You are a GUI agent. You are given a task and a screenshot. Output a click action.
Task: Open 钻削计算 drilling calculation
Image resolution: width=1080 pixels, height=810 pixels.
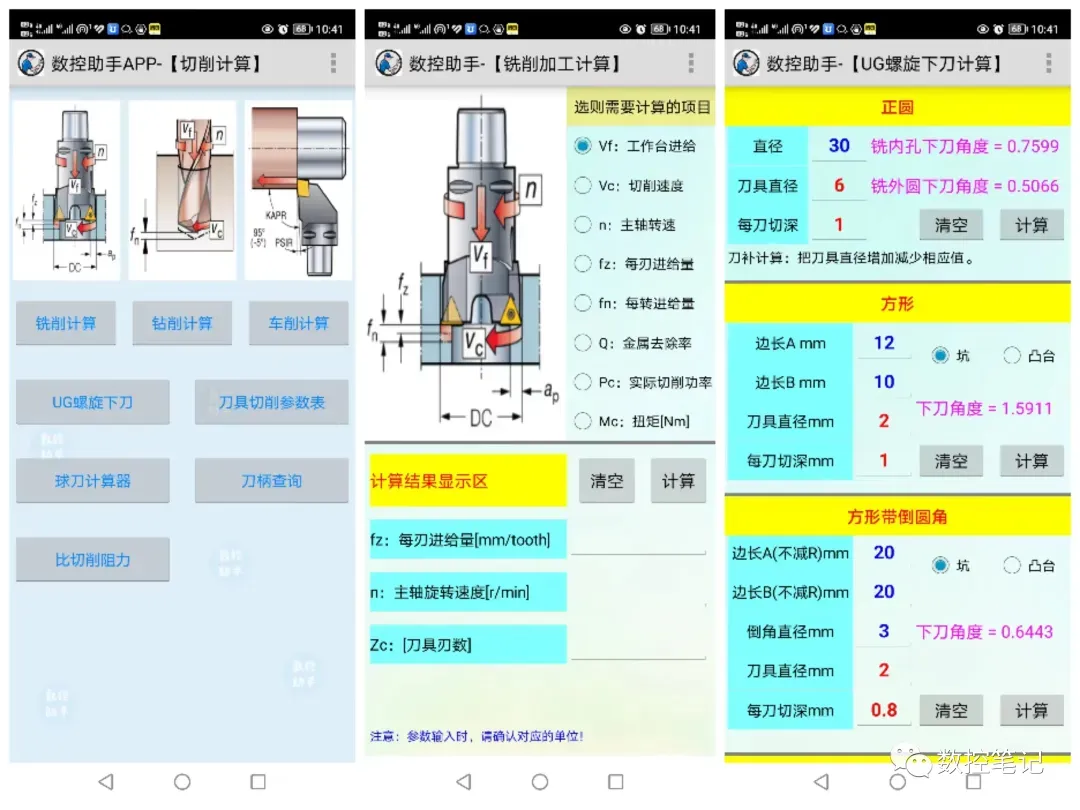tap(182, 323)
